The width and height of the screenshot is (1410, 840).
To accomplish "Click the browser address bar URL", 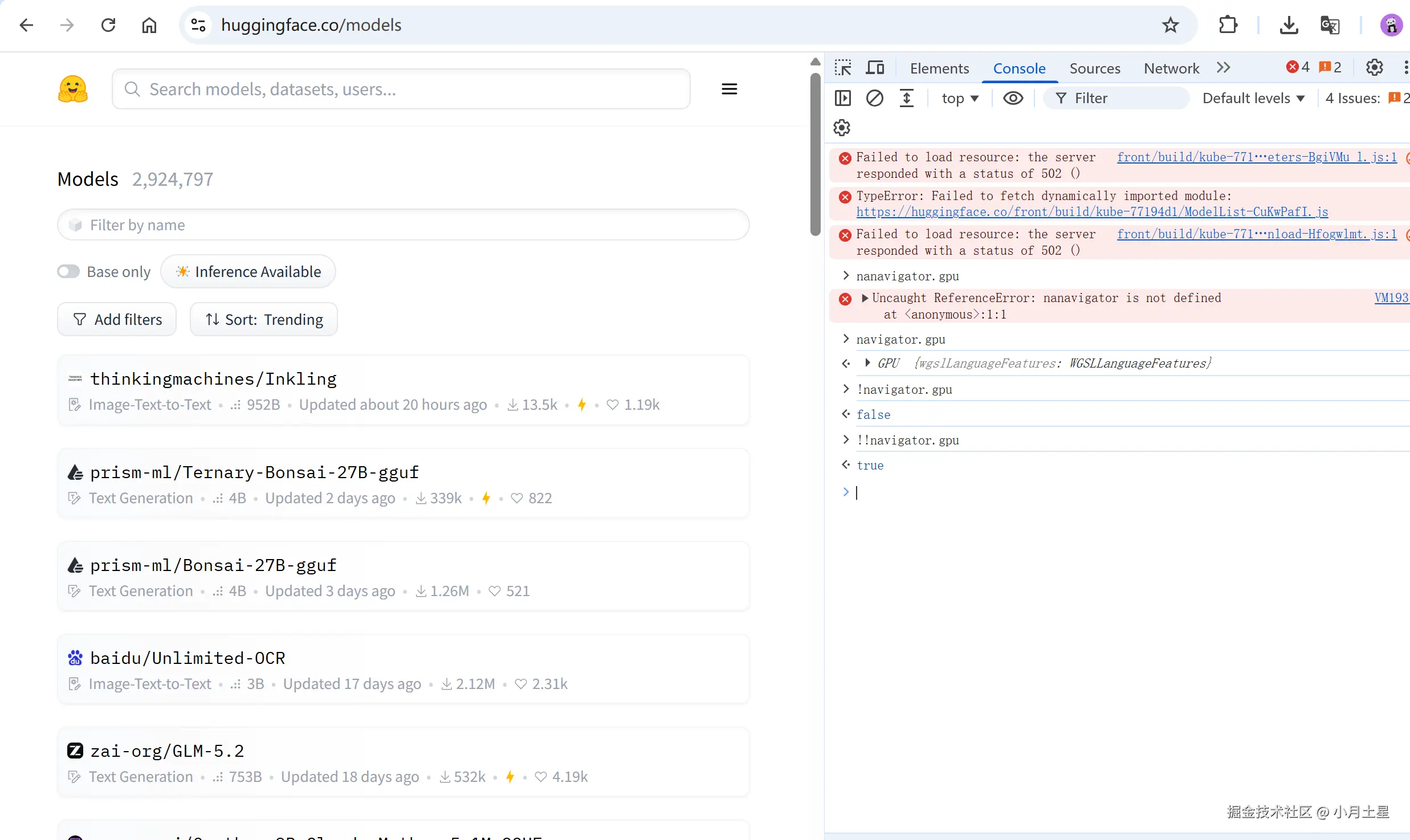I will point(311,25).
